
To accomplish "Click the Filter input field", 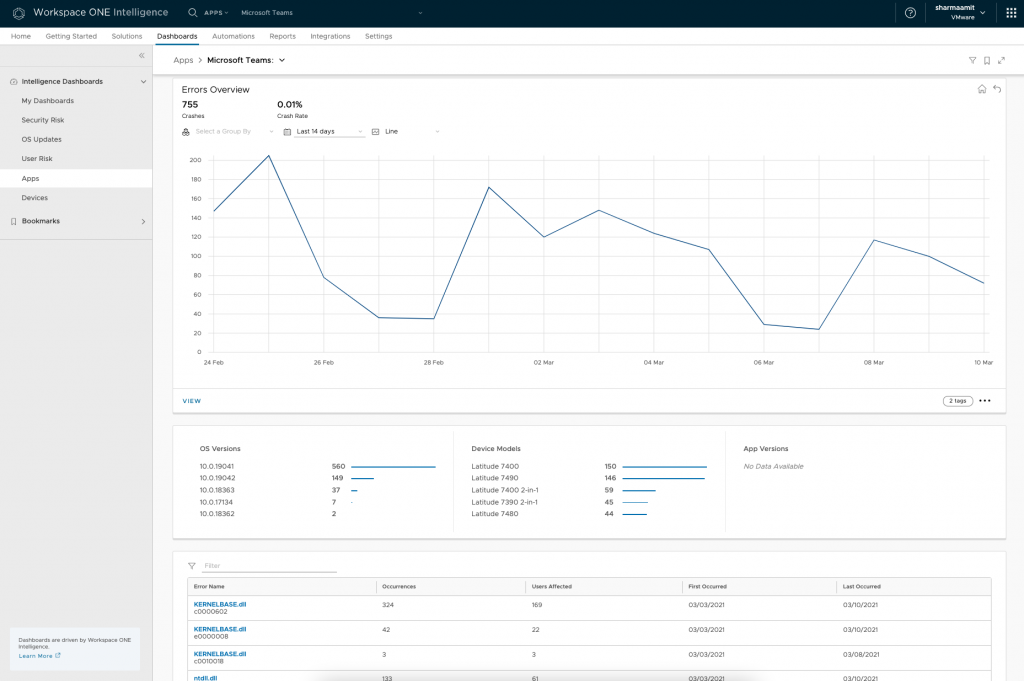I will coord(268,566).
